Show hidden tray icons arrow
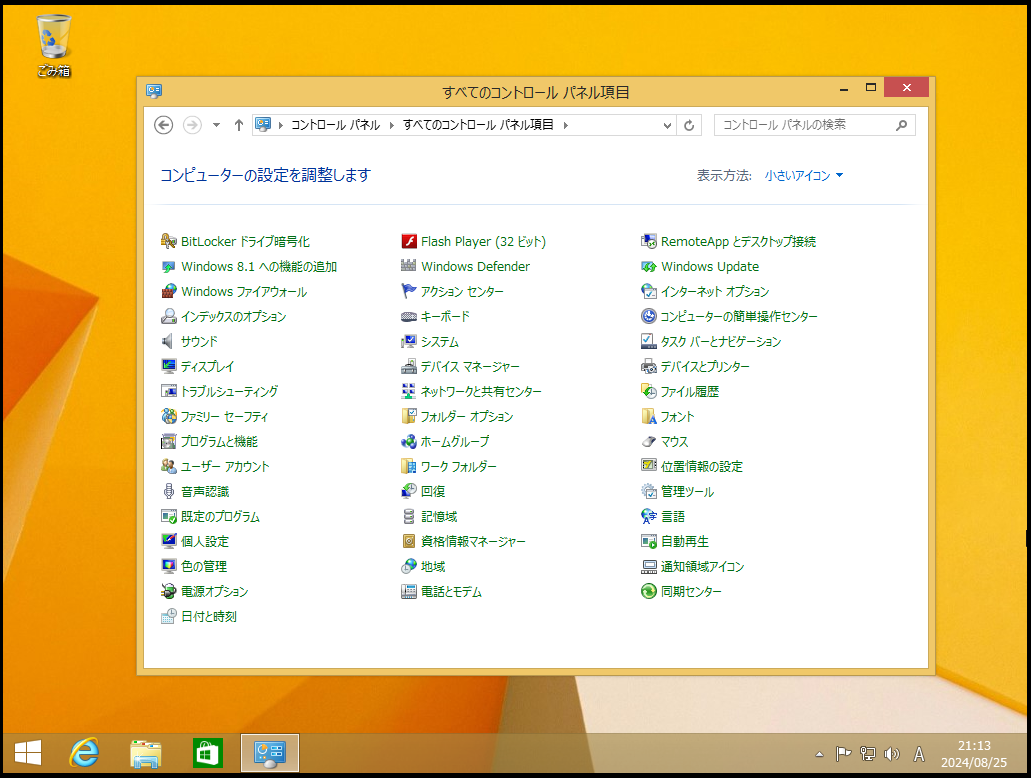 (x=819, y=754)
